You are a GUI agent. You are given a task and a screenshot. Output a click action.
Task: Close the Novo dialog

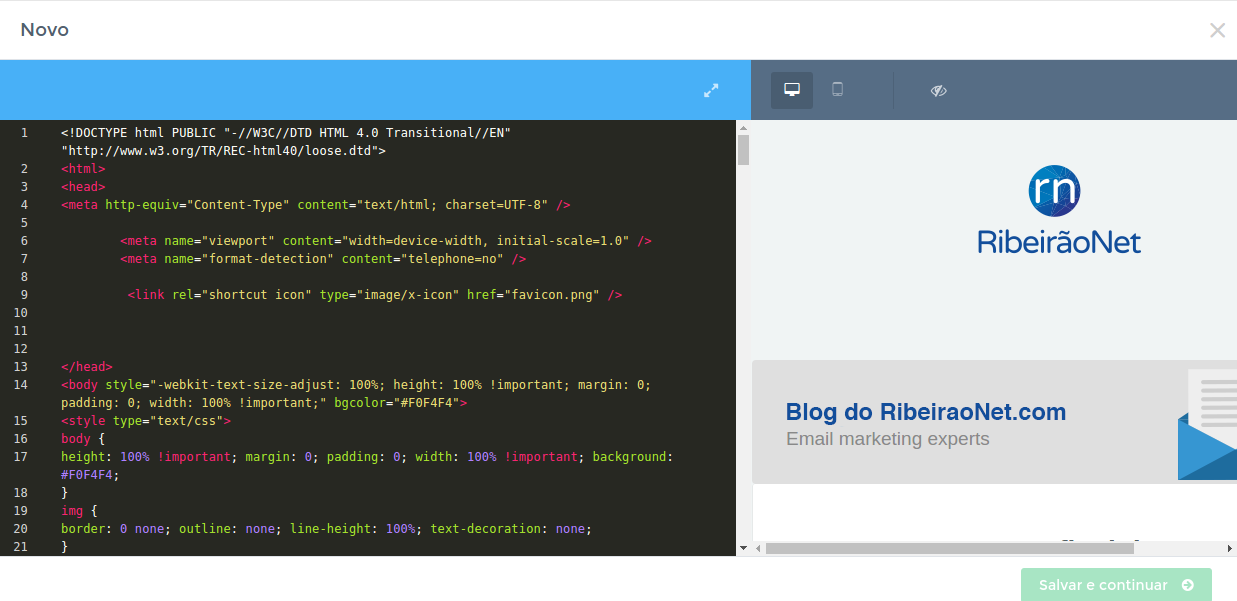click(1217, 30)
